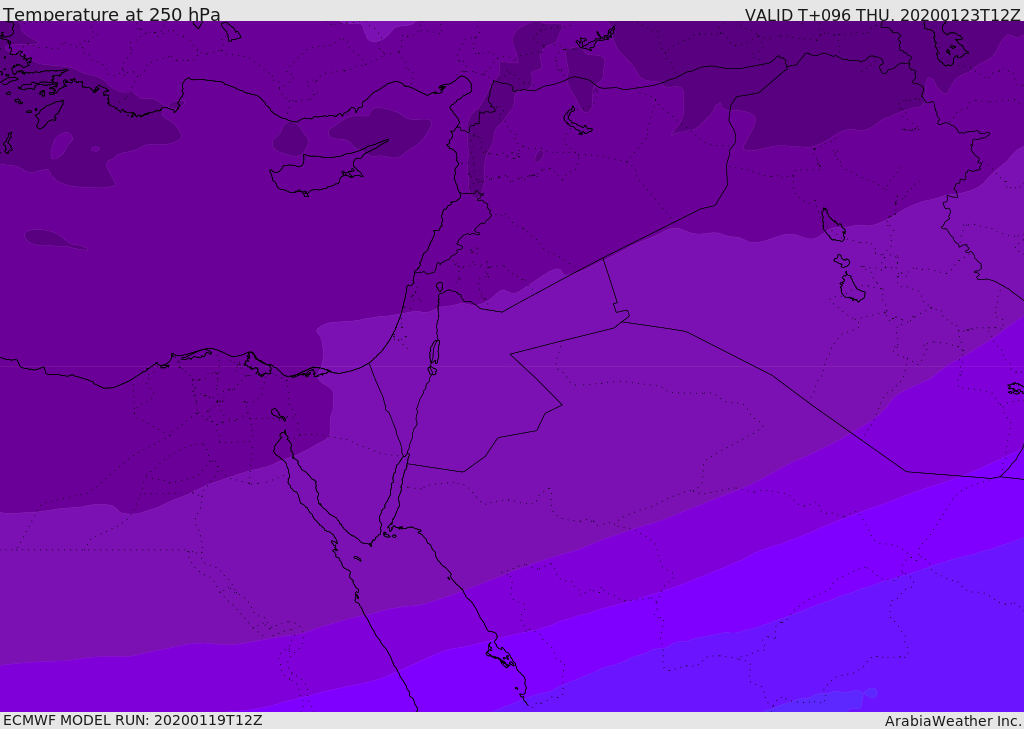Click the 'Temperature at 250 hPa' title
The image size is (1024, 729).
112,14
